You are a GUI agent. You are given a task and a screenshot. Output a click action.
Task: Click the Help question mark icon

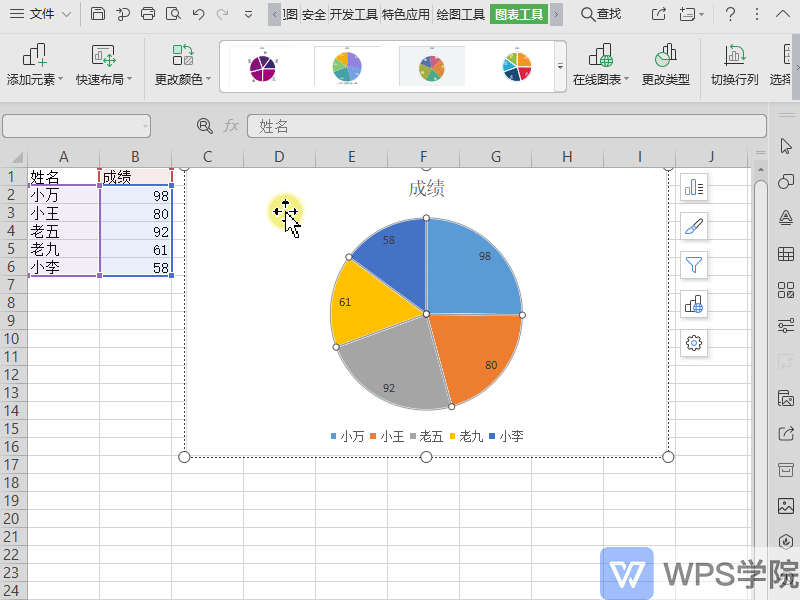click(x=730, y=14)
